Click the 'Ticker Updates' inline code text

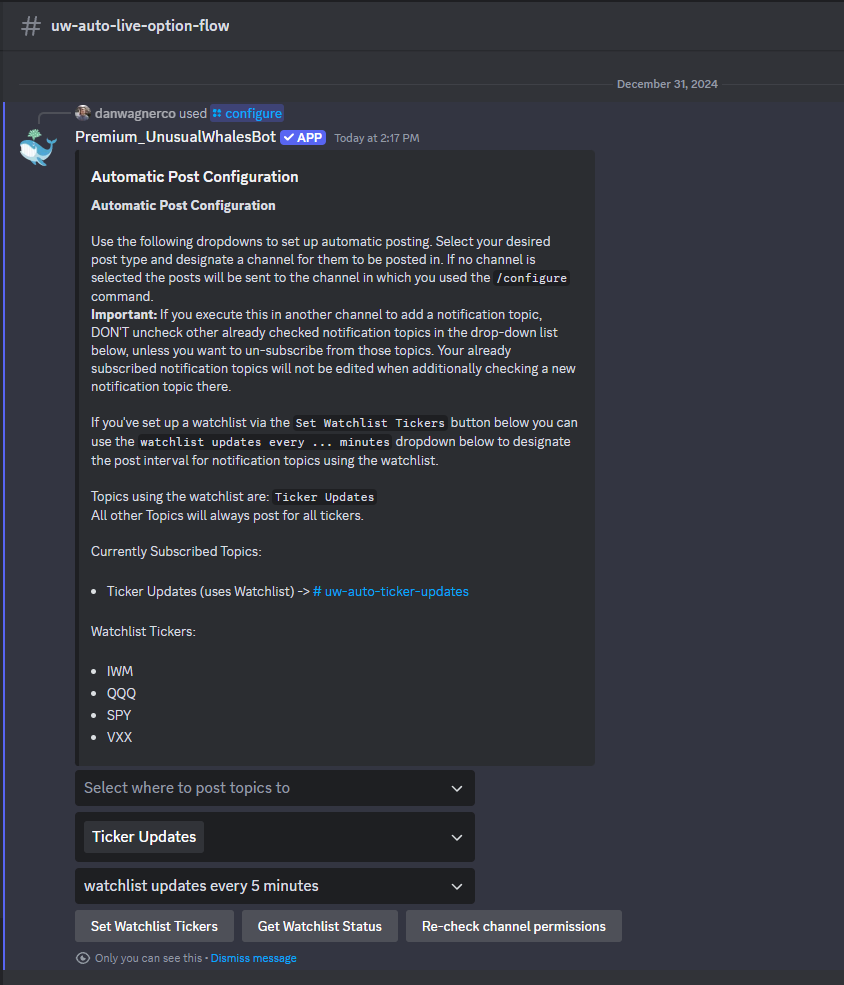325,497
